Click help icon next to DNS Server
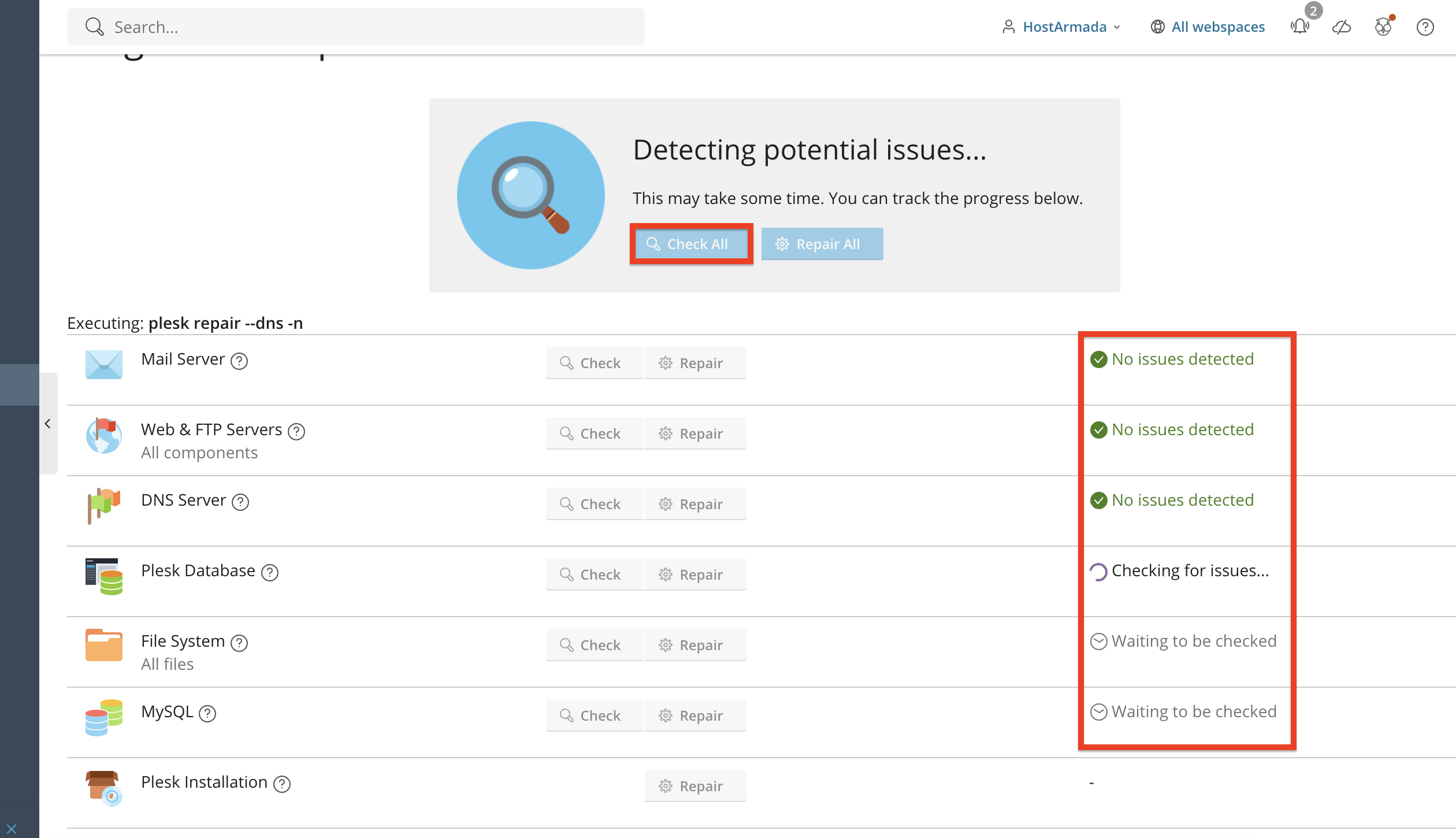The height and width of the screenshot is (838, 1456). pos(240,502)
